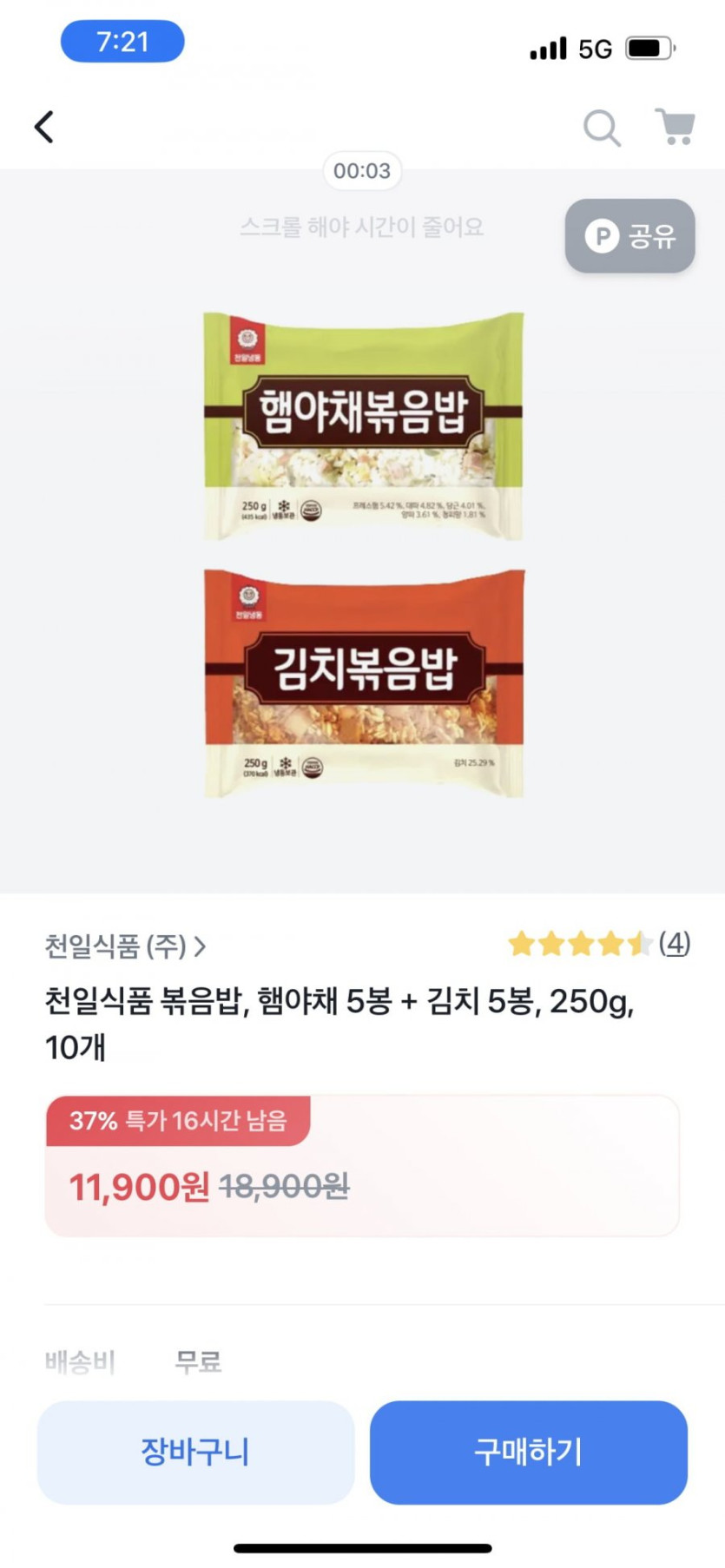725x1568 pixels.
Task: Tap the back arrow icon
Action: pos(44,127)
